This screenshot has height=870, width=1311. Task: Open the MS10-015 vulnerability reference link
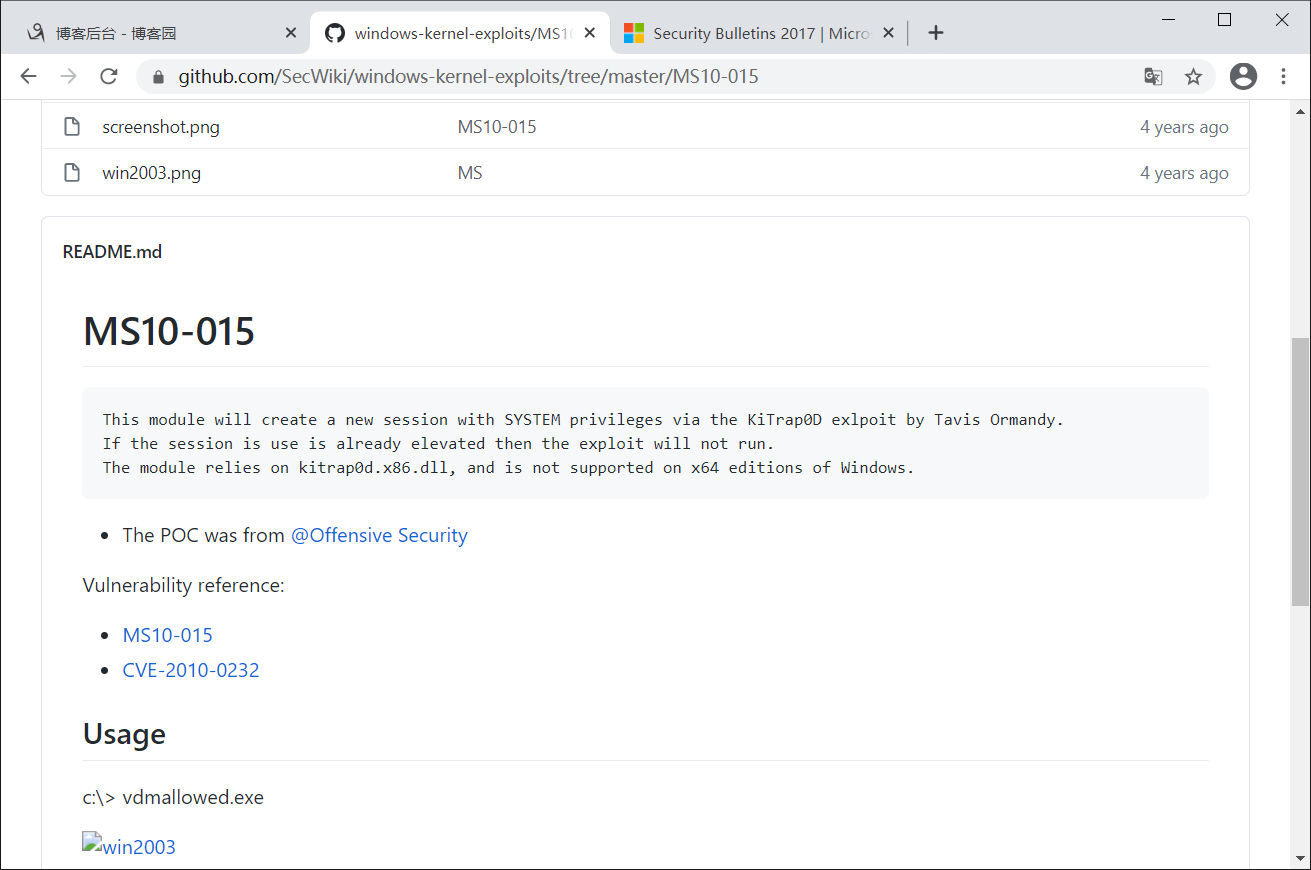(x=167, y=635)
